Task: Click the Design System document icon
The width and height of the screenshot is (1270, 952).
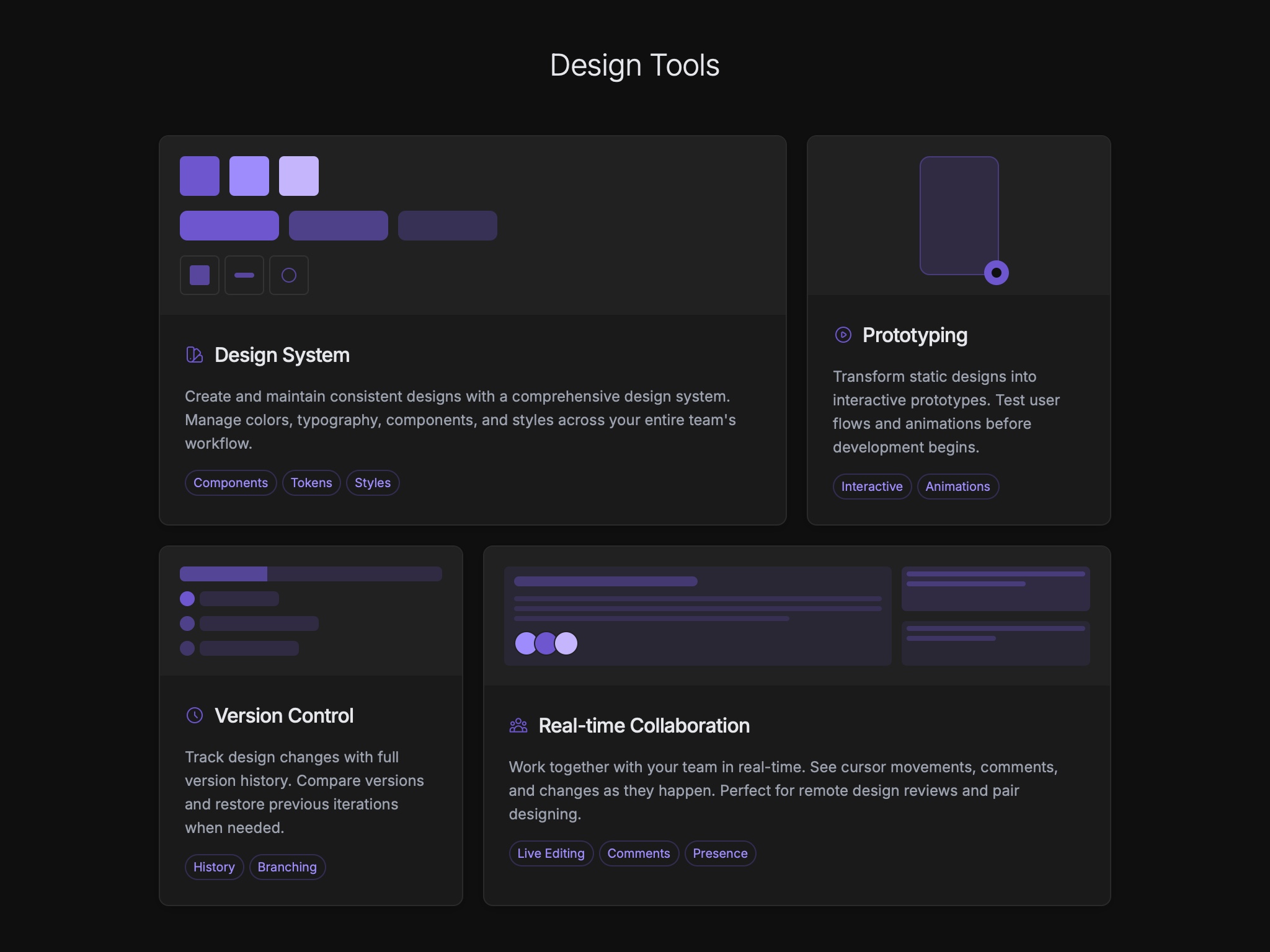Action: click(195, 355)
